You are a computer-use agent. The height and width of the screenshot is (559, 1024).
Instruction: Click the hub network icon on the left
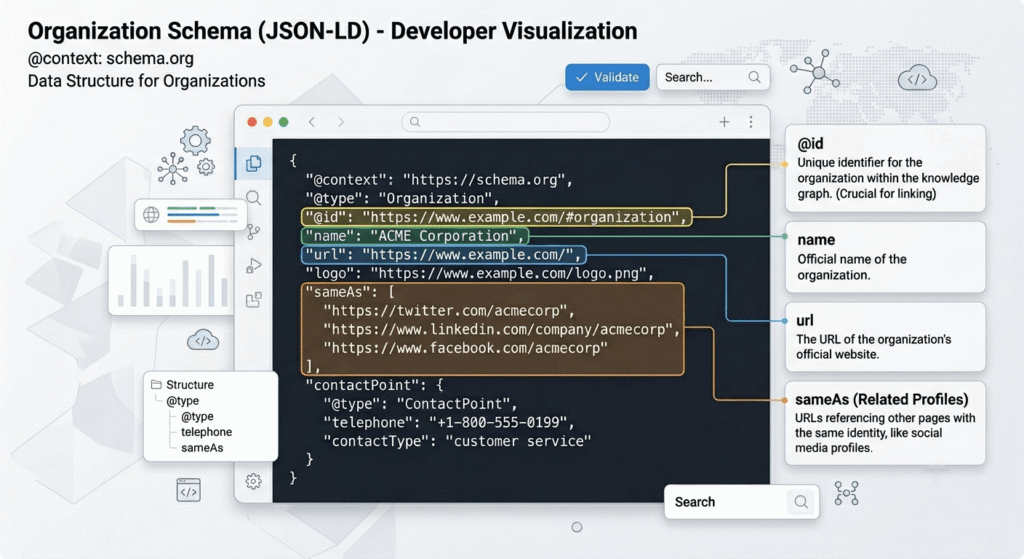[172, 169]
